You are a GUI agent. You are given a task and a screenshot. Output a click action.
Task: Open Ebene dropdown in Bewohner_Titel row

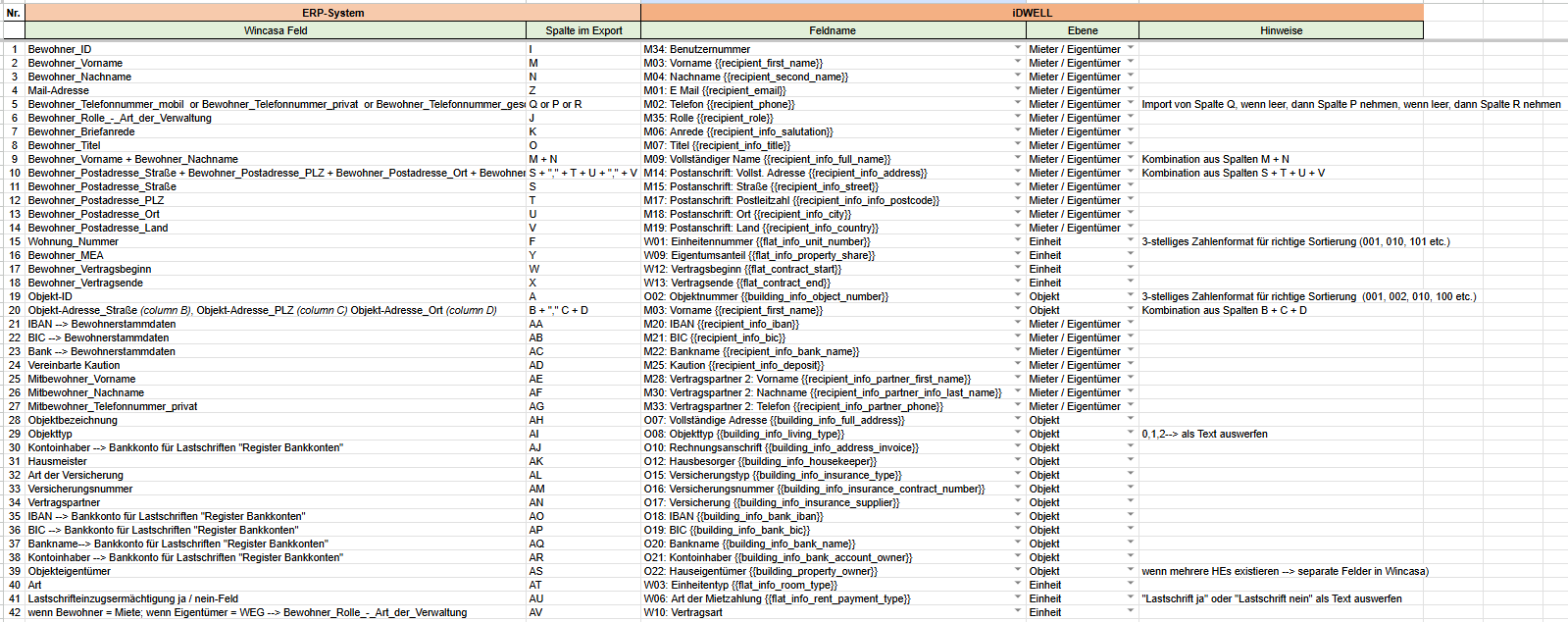pos(1131,144)
